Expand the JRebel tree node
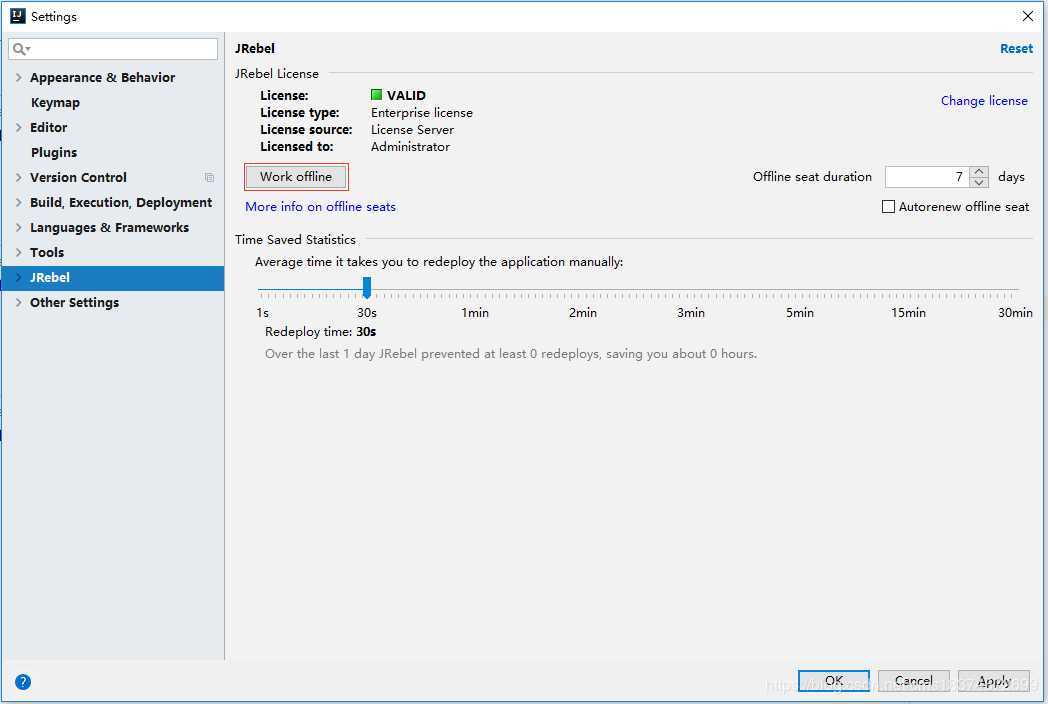The image size is (1048, 704). click(19, 277)
